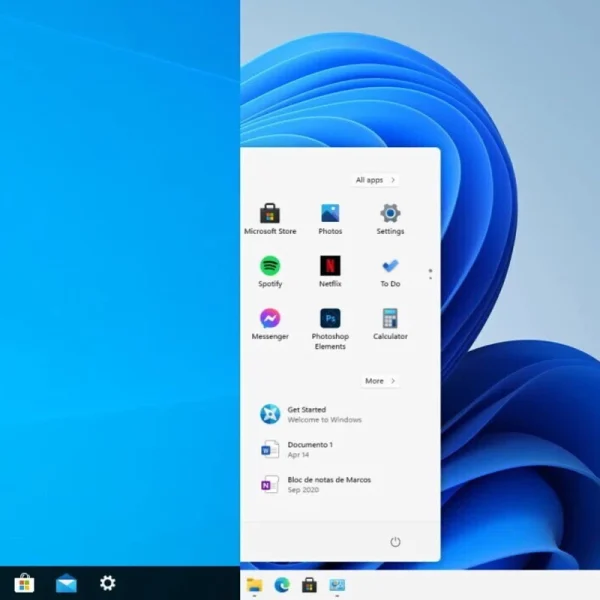
Task: Click the All apps button
Action: (x=375, y=180)
